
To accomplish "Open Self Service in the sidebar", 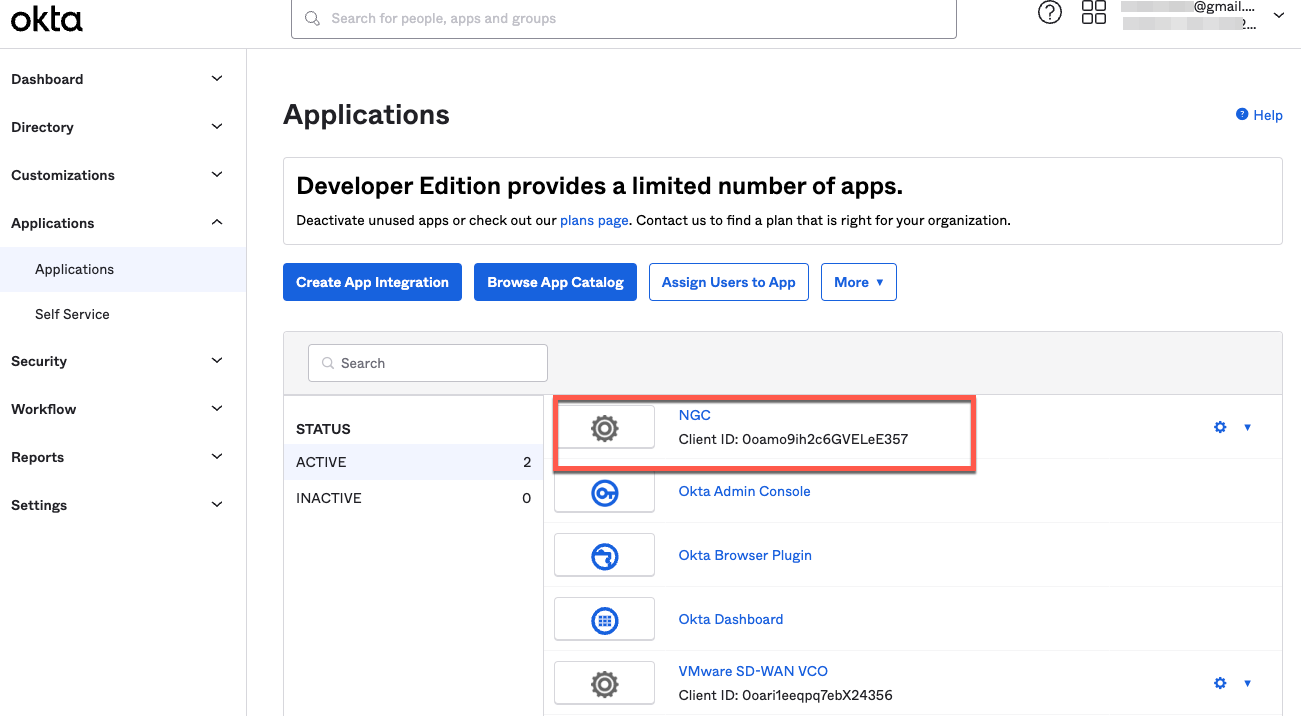I will pyautogui.click(x=72, y=314).
